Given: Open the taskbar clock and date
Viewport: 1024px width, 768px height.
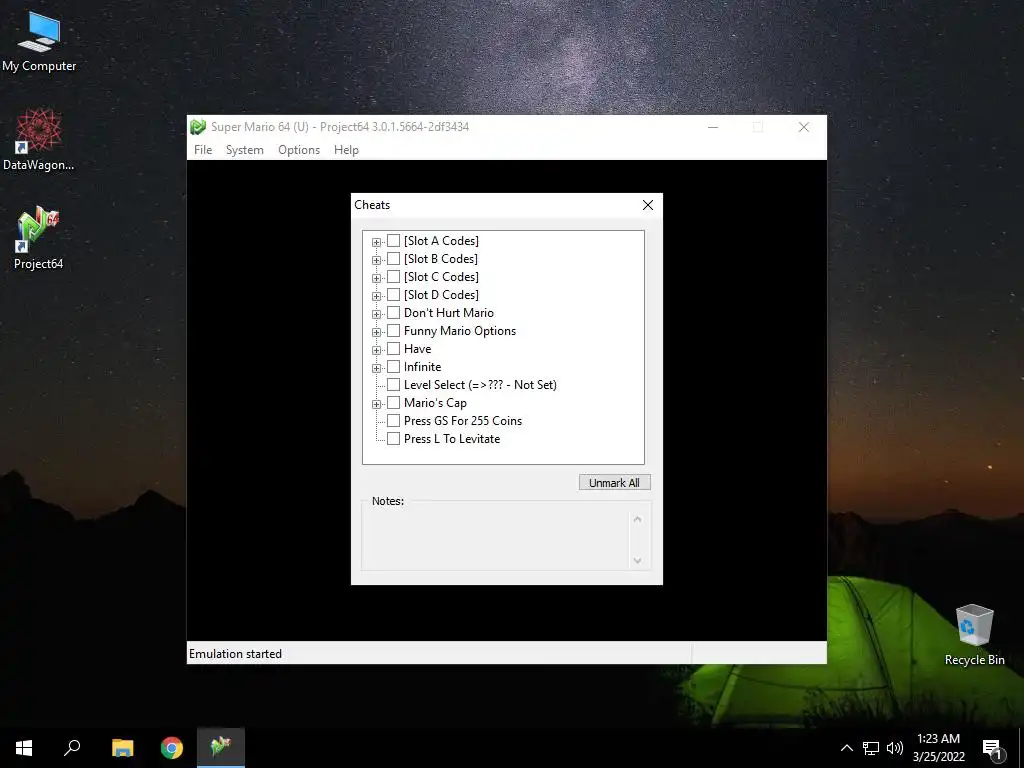Looking at the screenshot, I should pos(938,748).
